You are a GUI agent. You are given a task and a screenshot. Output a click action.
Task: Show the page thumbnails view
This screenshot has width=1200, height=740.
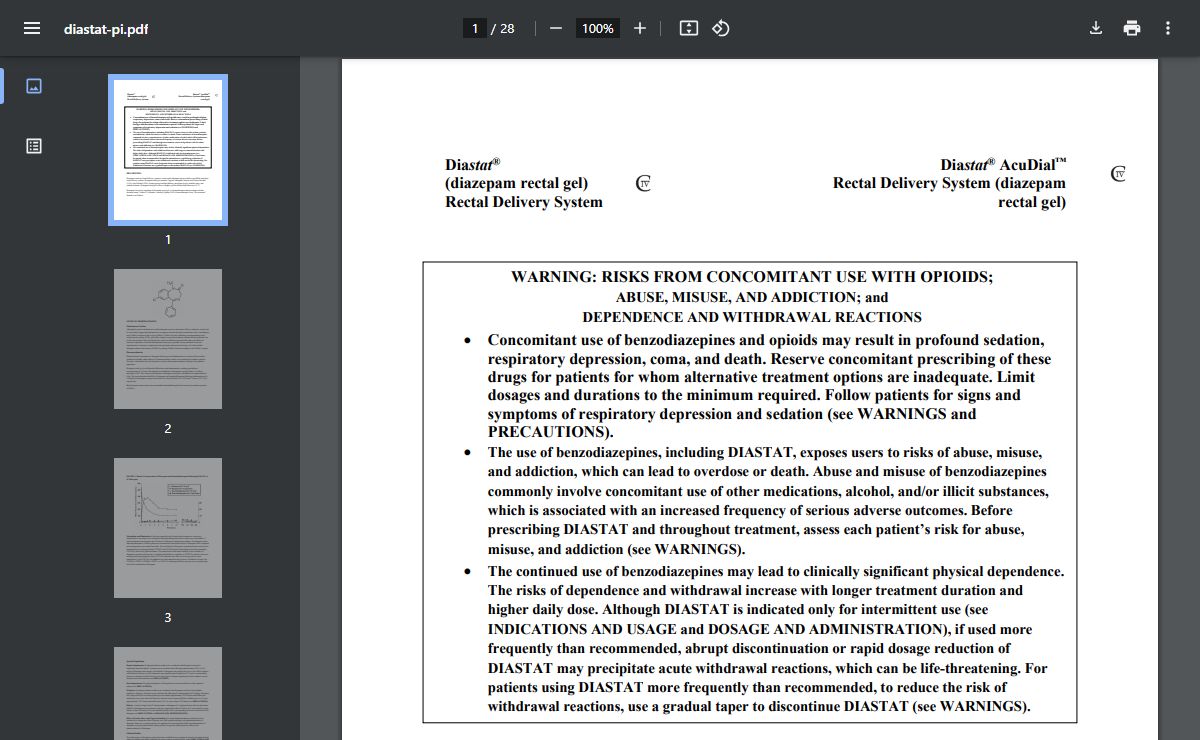pos(34,86)
